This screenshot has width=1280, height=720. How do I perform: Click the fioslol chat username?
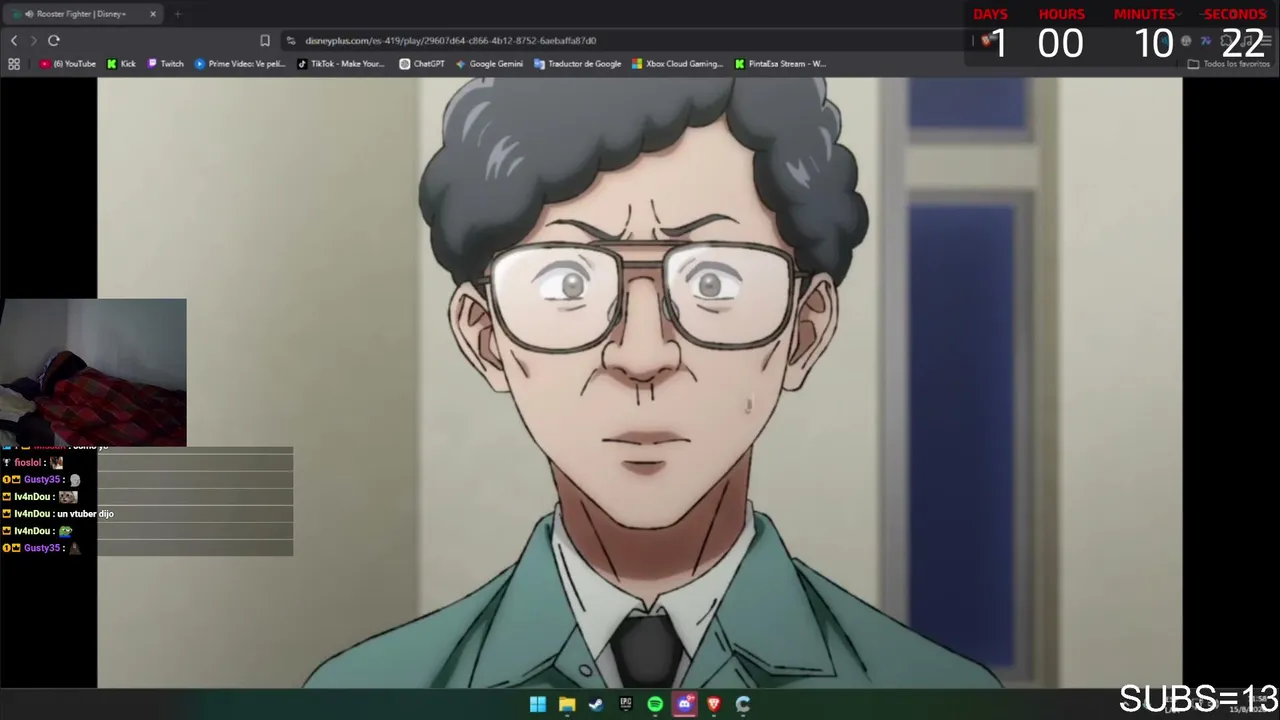point(27,463)
